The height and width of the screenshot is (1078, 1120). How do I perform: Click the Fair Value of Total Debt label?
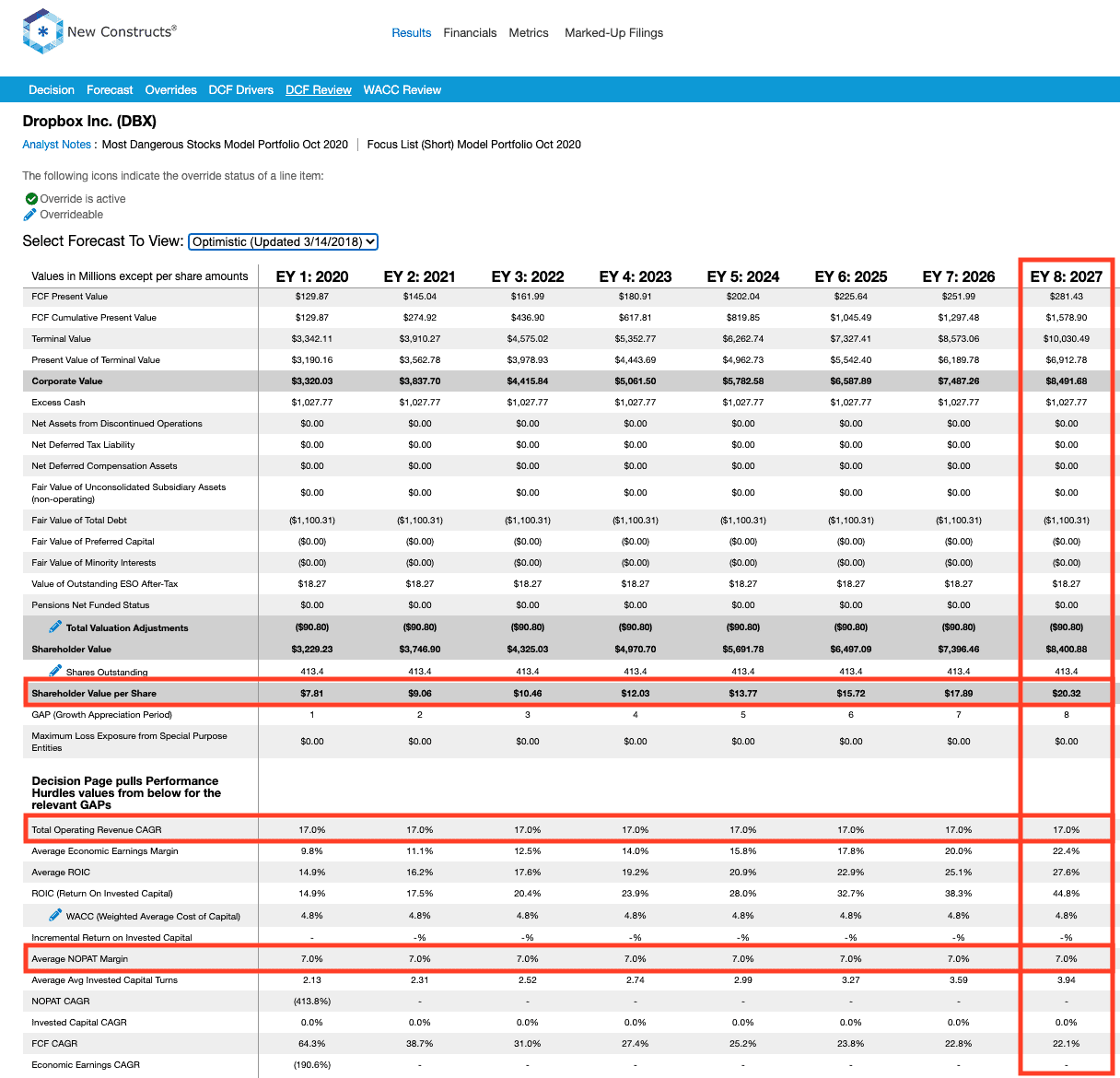coord(79,521)
